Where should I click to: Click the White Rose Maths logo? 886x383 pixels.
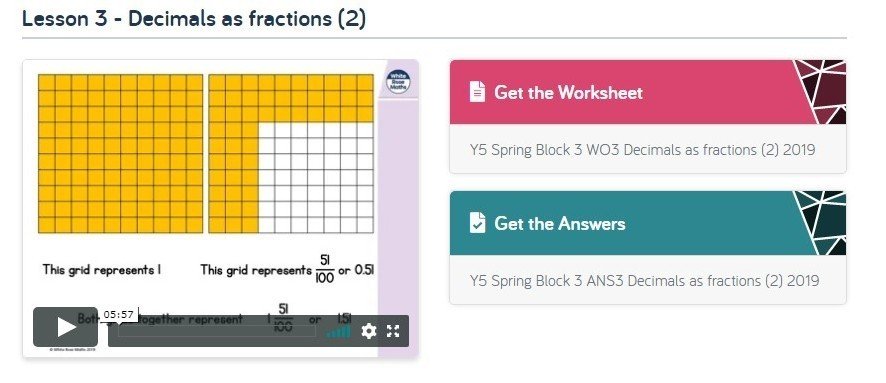pos(398,82)
